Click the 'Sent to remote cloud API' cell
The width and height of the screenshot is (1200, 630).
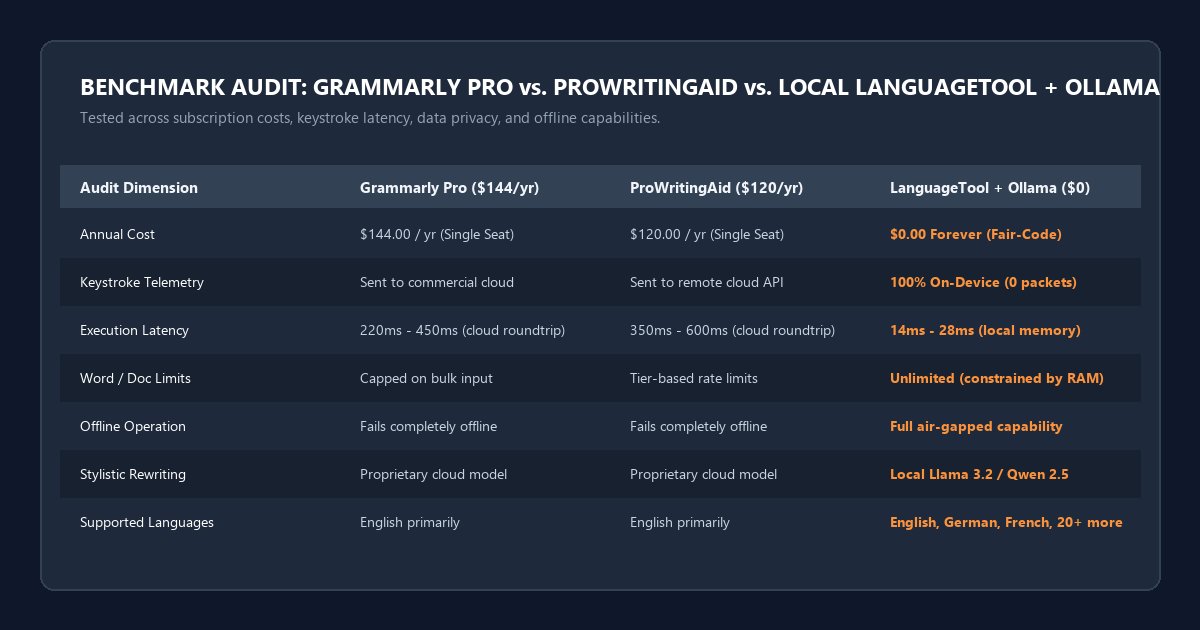[x=707, y=282]
